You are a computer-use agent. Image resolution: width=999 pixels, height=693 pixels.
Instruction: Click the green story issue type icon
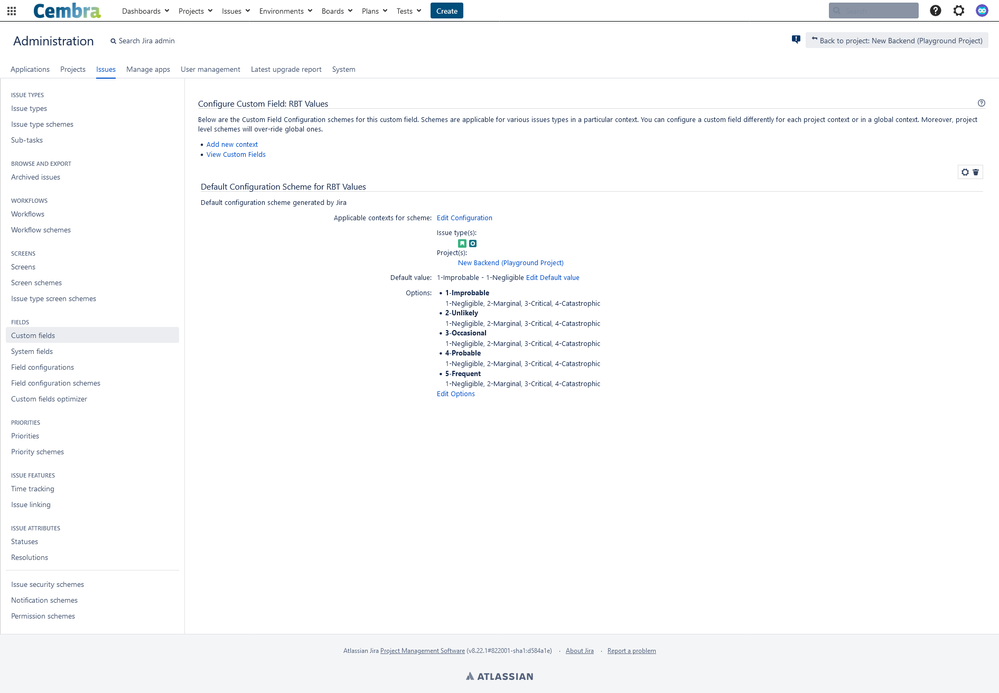pyautogui.click(x=463, y=243)
